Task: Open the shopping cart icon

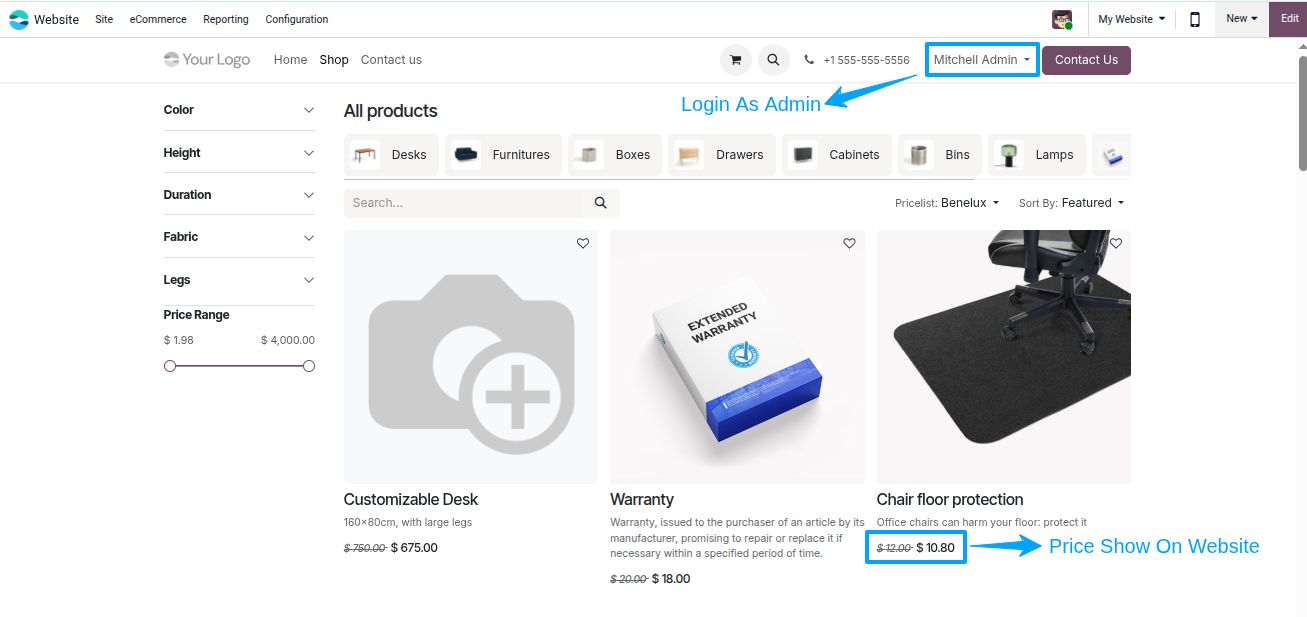Action: pyautogui.click(x=736, y=60)
